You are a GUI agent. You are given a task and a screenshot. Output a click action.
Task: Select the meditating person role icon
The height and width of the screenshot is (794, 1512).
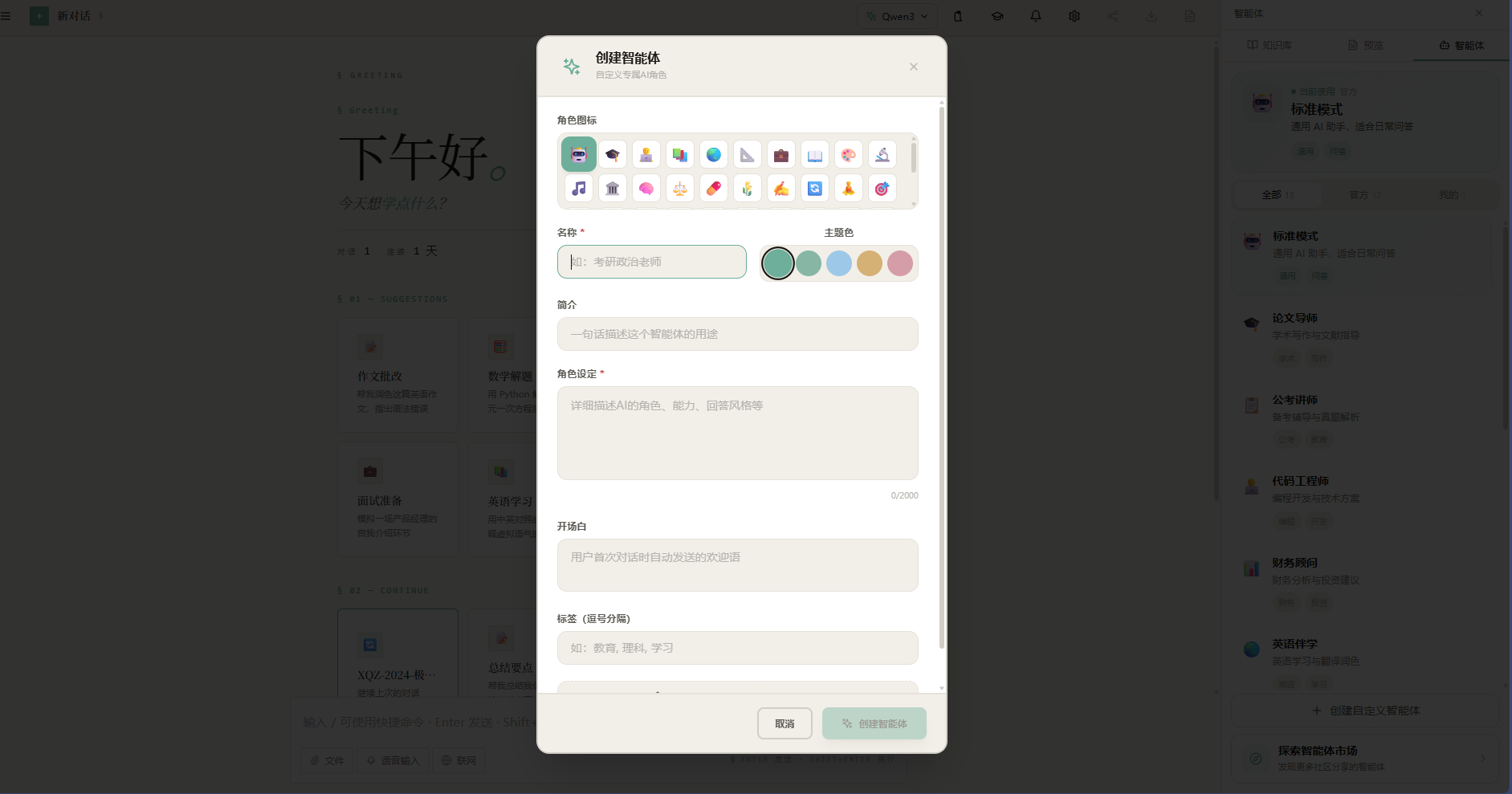tap(849, 188)
